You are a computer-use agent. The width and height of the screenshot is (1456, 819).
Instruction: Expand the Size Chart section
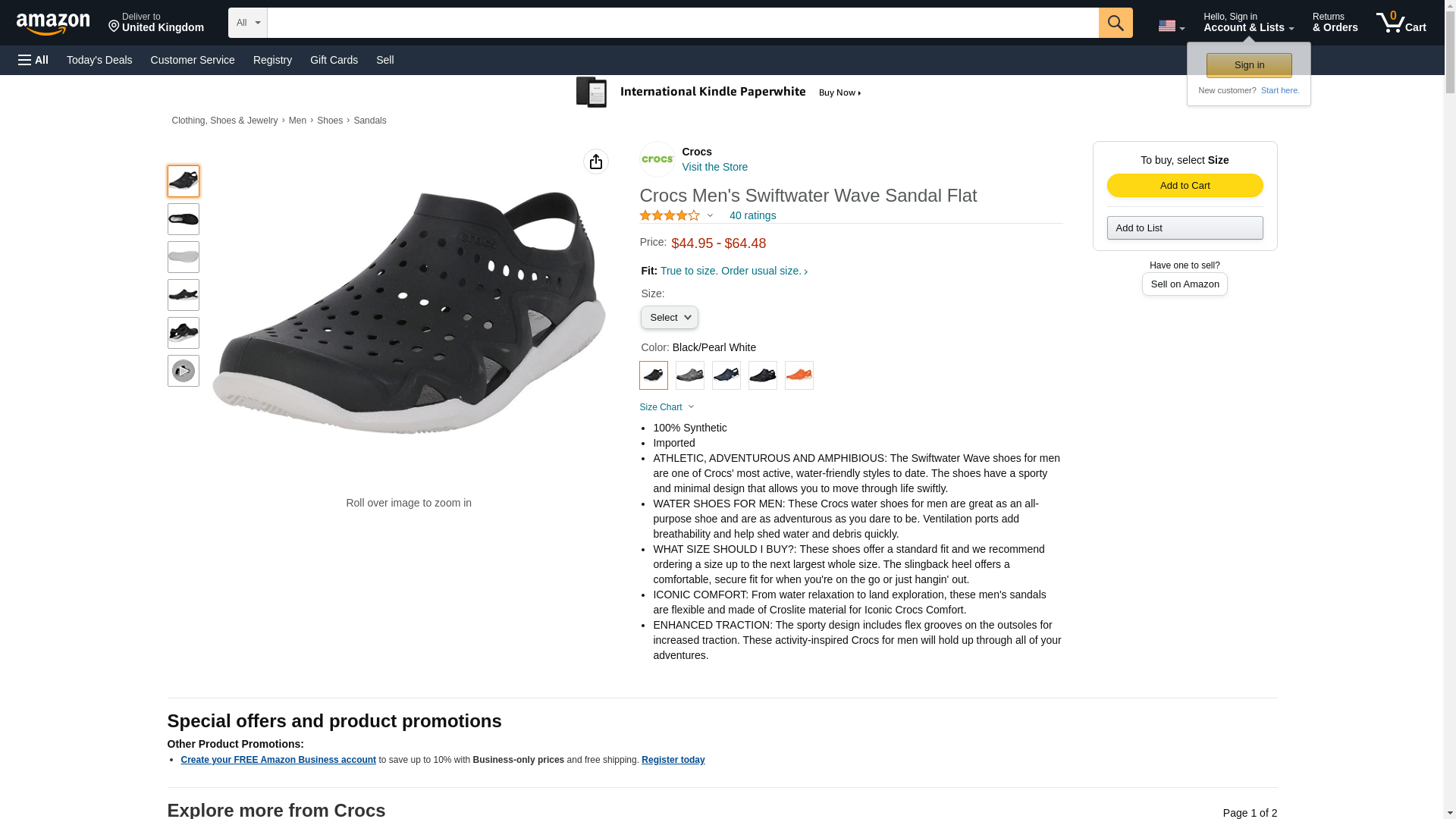pos(667,407)
